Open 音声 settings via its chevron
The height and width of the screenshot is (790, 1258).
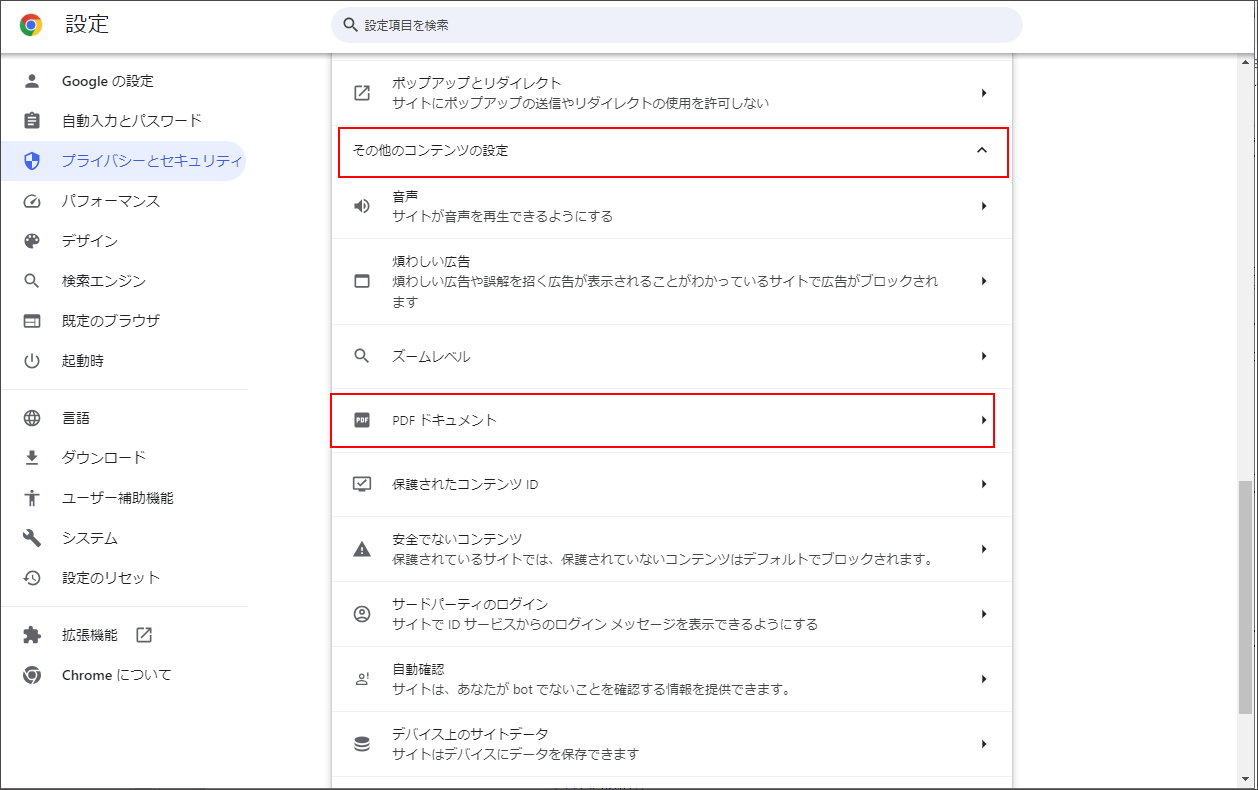[x=983, y=203]
